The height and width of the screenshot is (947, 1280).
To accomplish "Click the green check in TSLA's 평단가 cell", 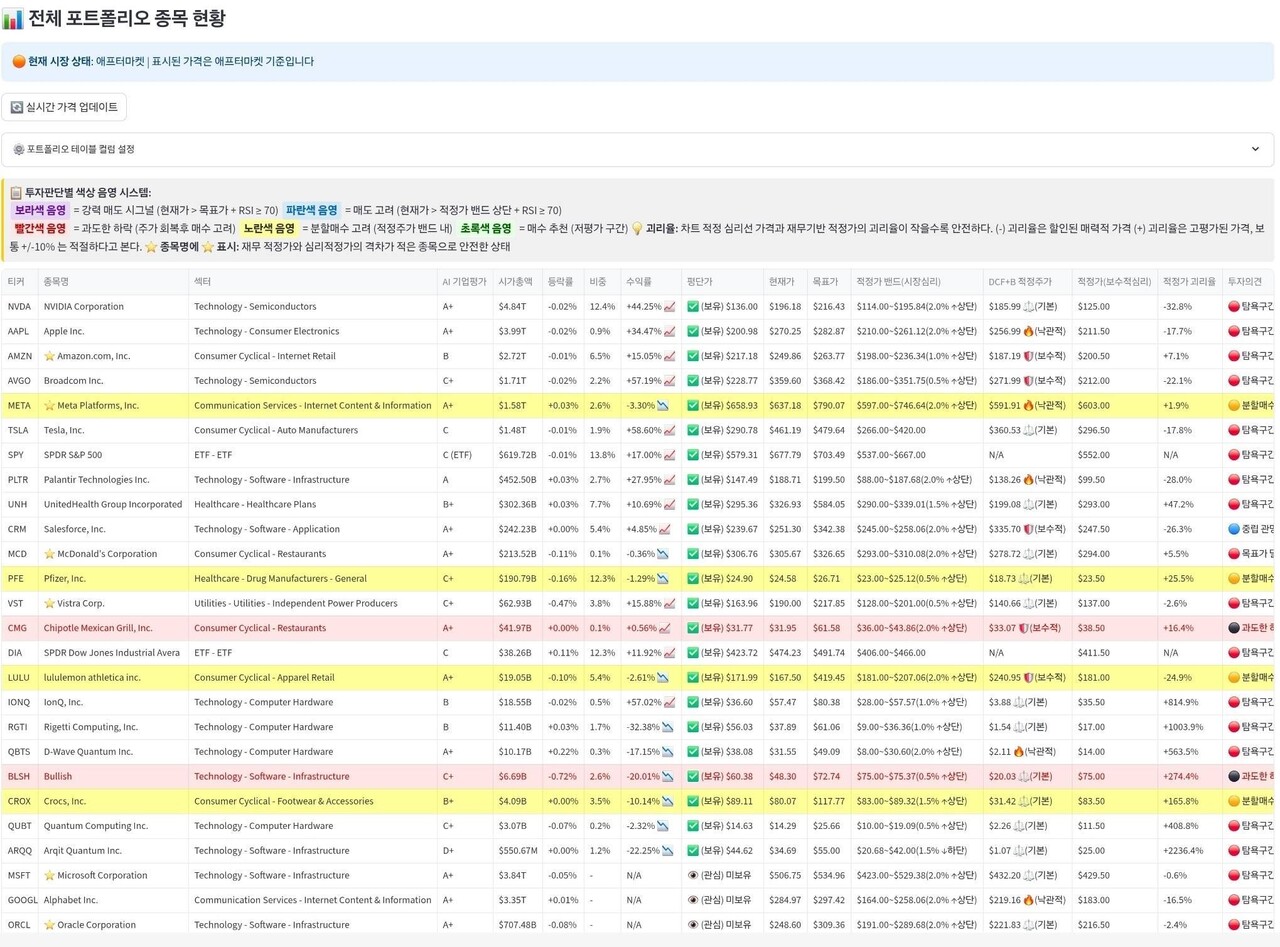I will 692,430.
